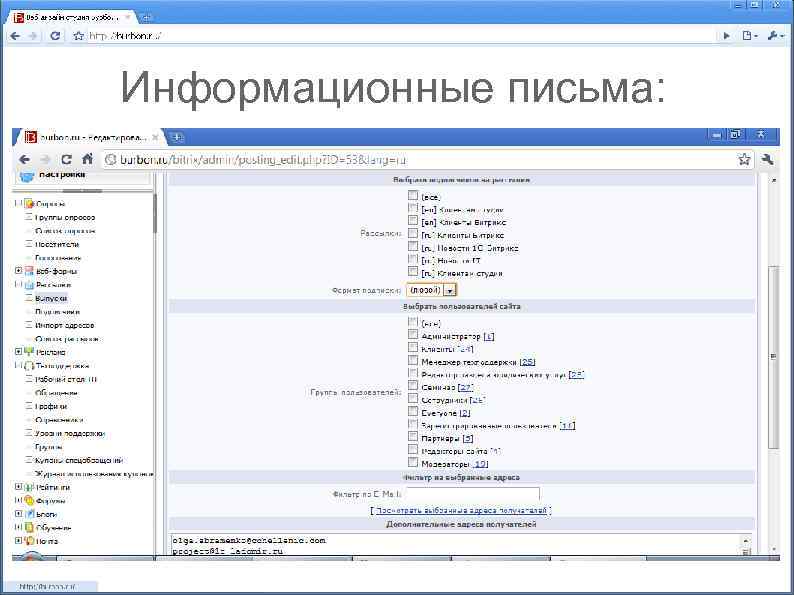Reload the inner posting_edit.php page
The image size is (794, 595).
(66, 160)
